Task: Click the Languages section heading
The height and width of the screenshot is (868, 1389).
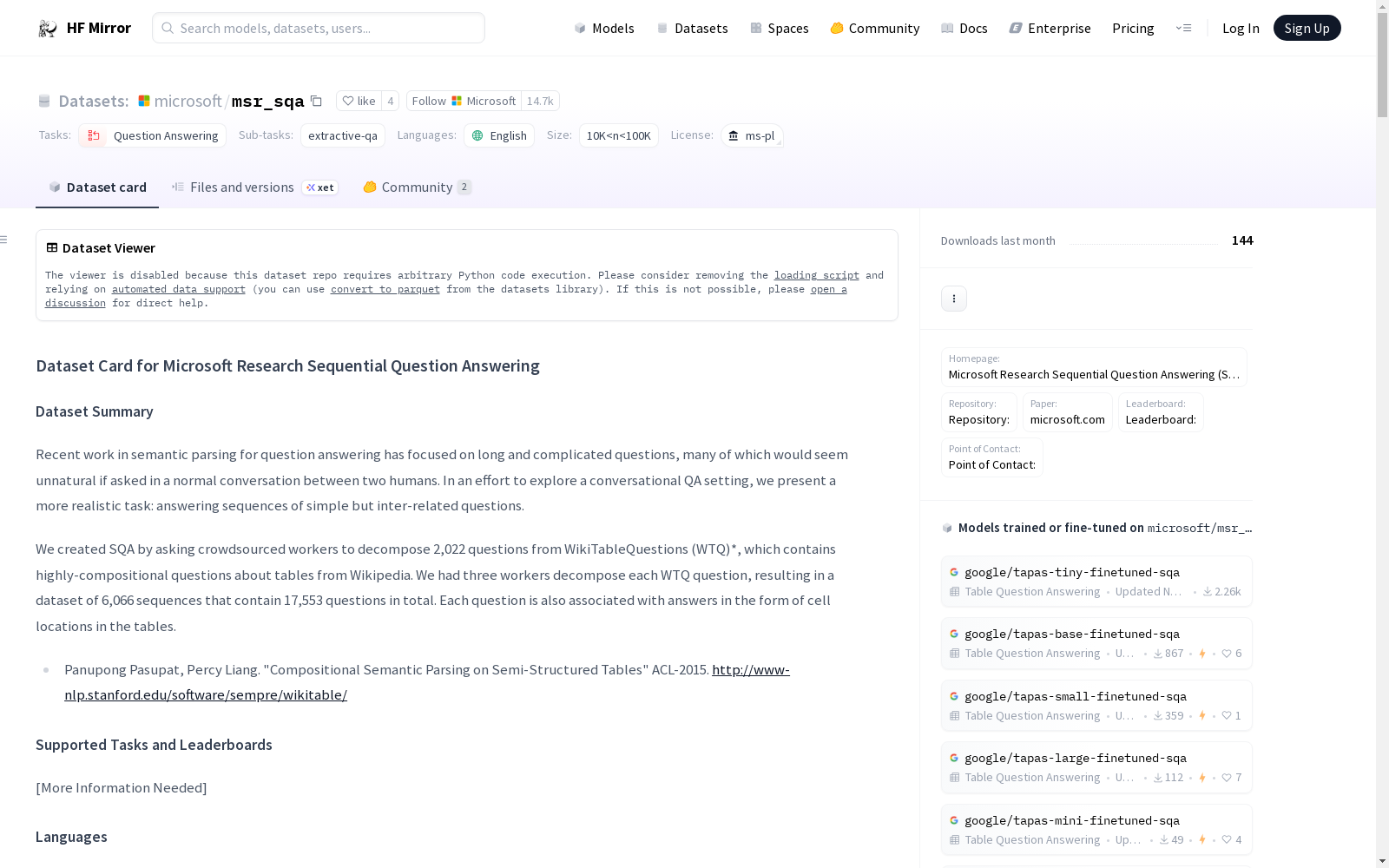Action: 71,837
